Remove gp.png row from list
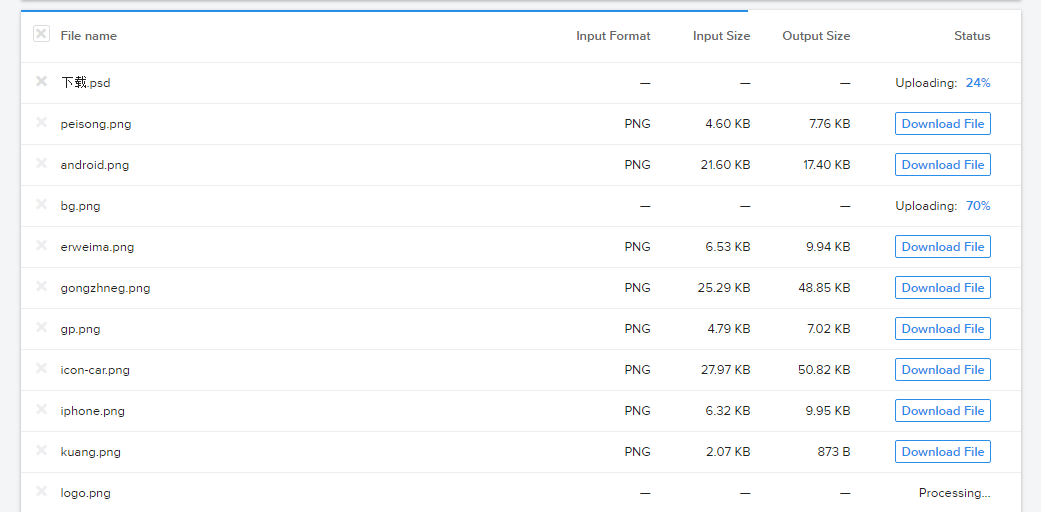 click(x=41, y=327)
